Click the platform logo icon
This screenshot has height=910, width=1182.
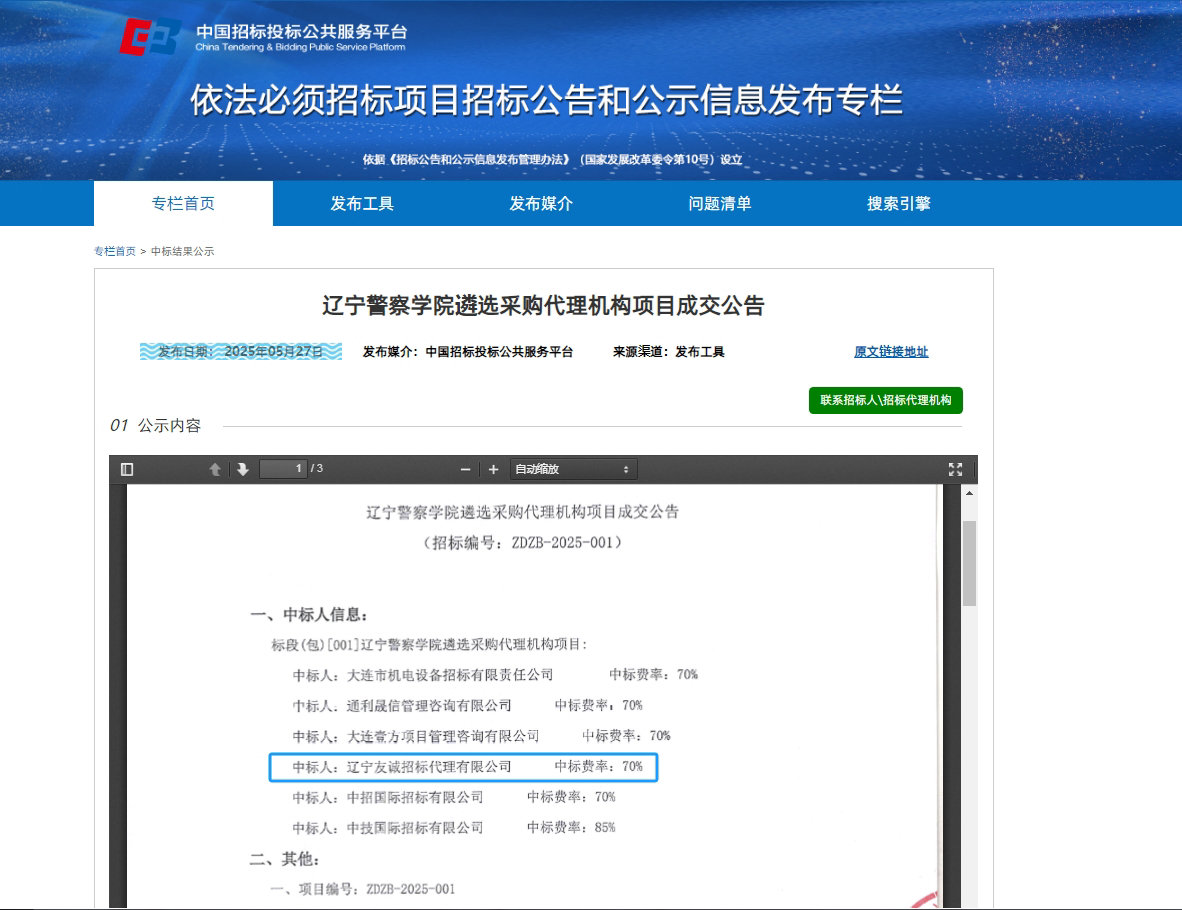point(150,37)
